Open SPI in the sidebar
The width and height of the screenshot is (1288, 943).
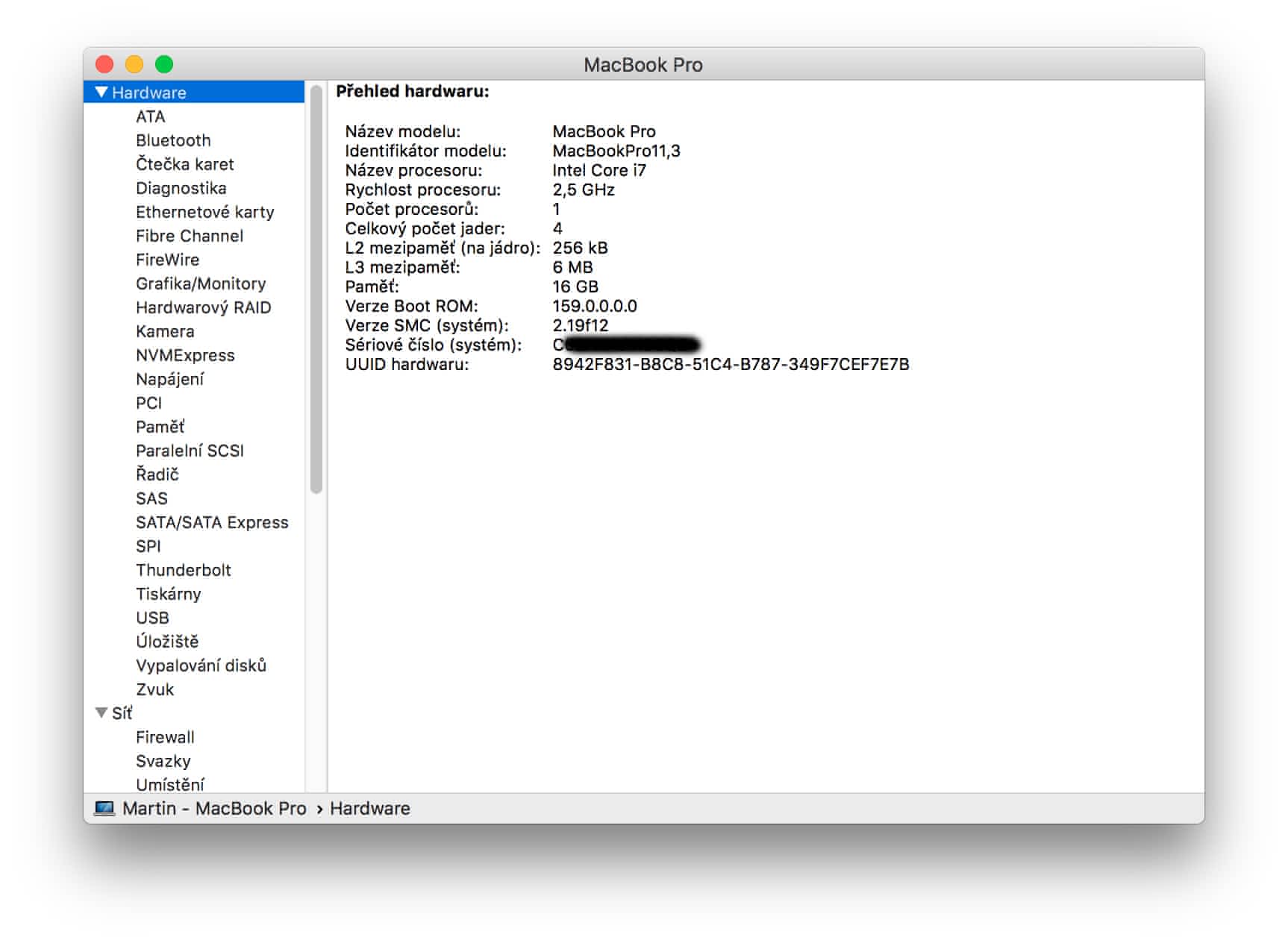(x=149, y=546)
